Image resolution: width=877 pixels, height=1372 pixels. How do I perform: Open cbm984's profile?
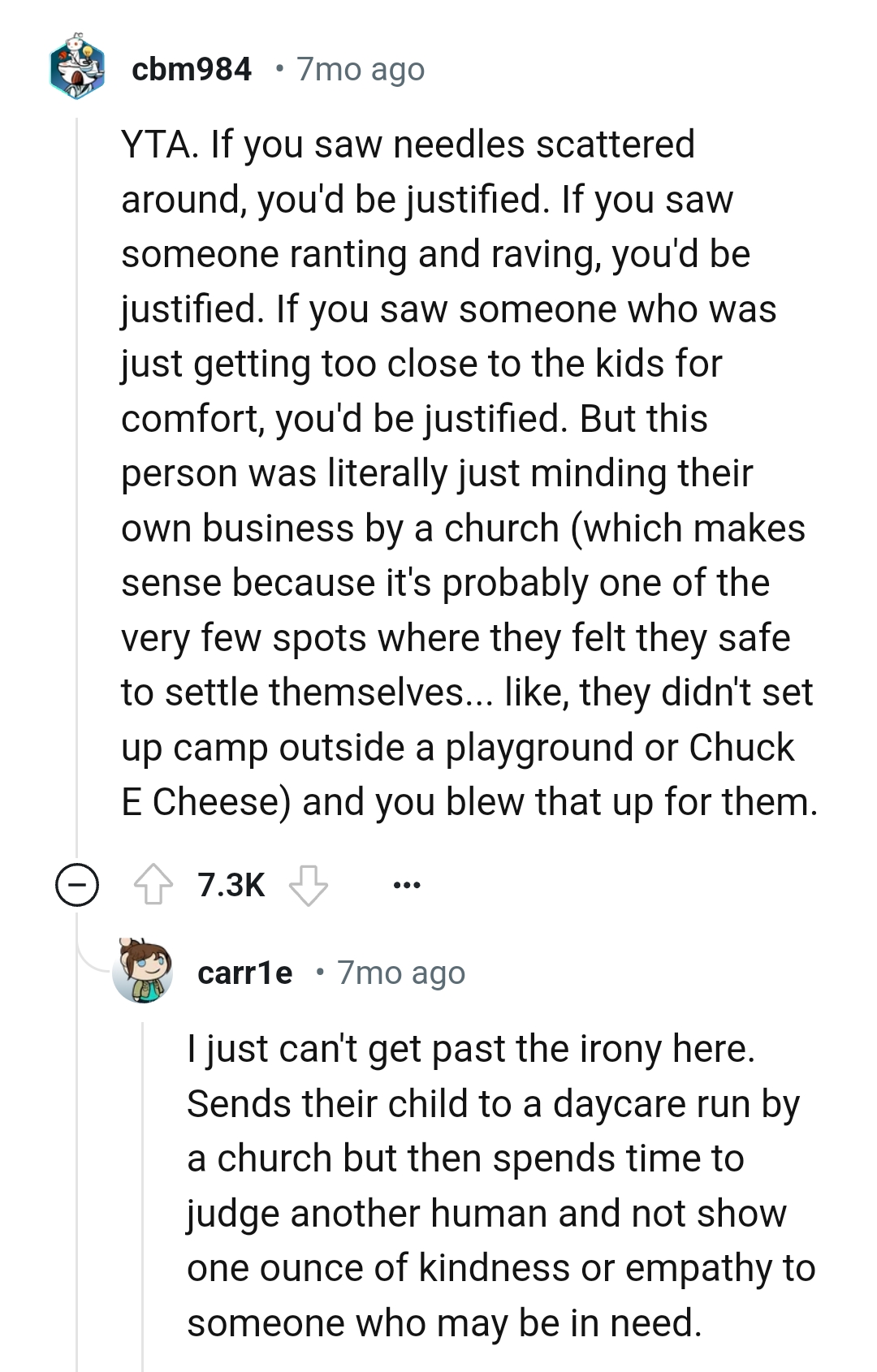coord(192,69)
